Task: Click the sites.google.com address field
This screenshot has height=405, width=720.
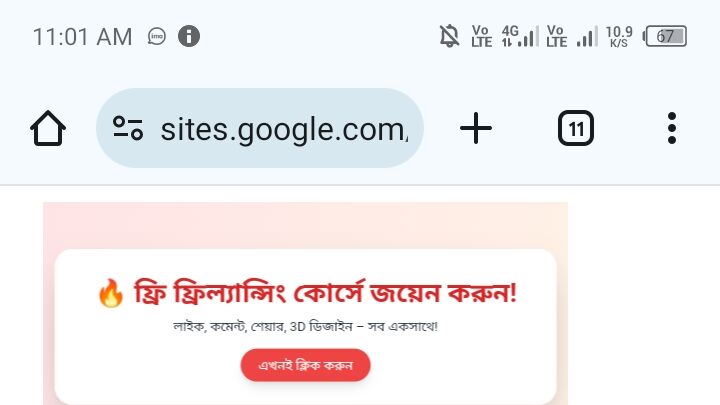Action: point(259,128)
